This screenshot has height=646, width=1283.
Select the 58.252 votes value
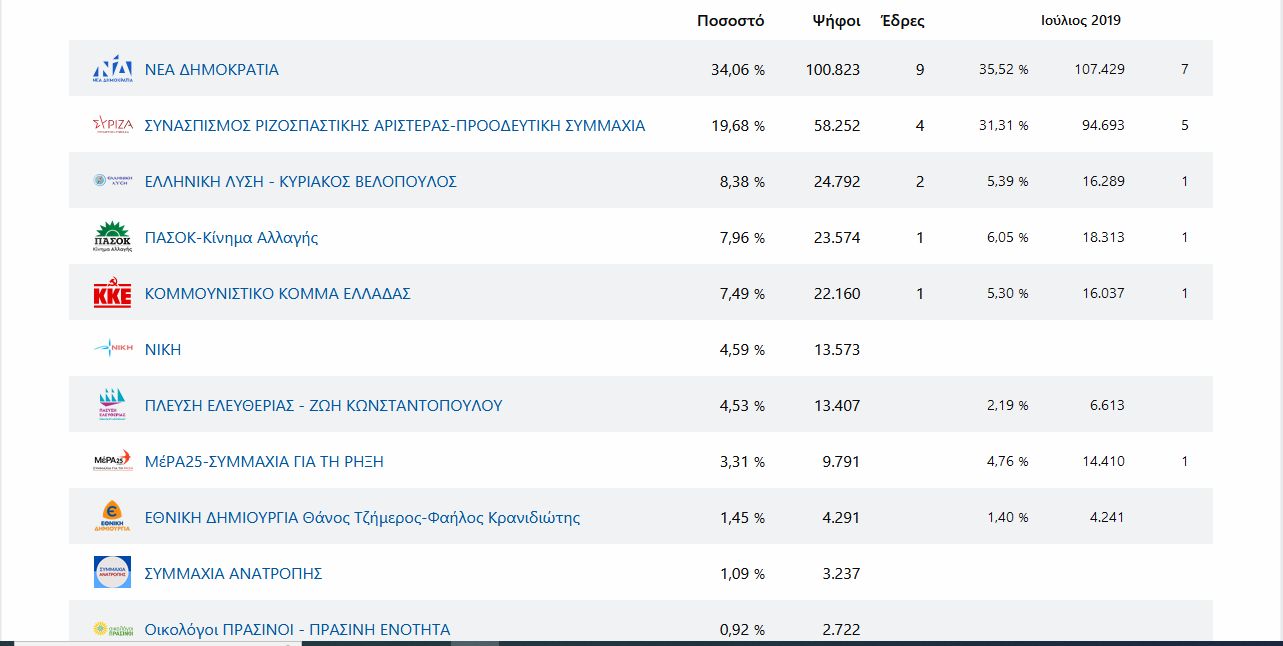pyautogui.click(x=837, y=126)
